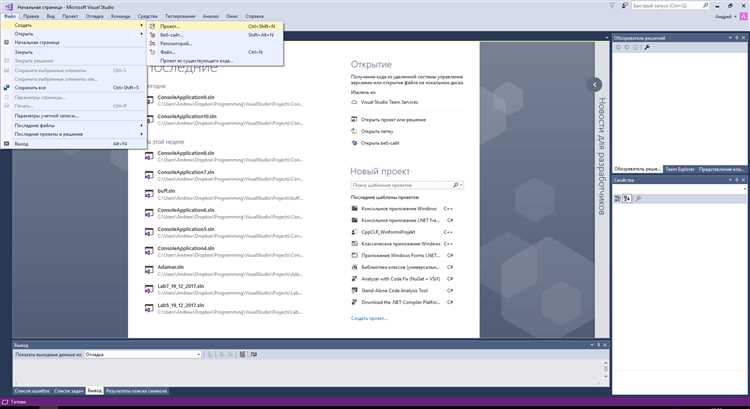The image size is (750, 409).
Task: Select Параметры учетной записи... in File menu
Action: tap(74, 116)
